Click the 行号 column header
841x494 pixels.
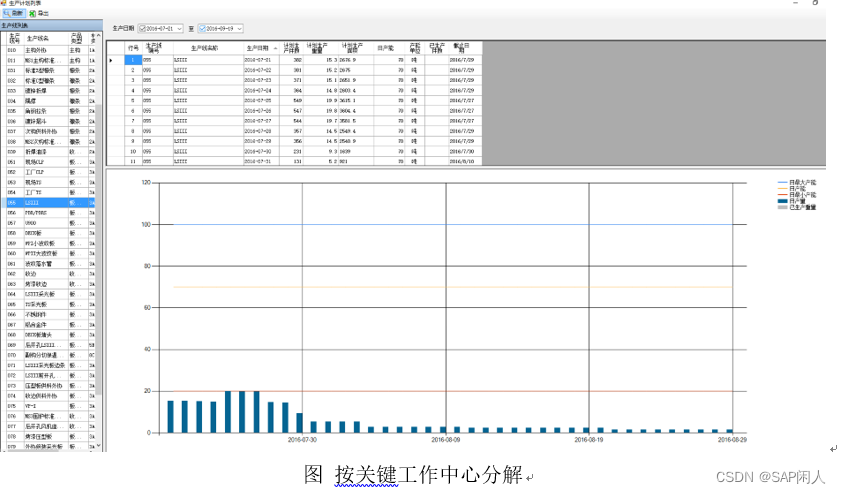133,48
